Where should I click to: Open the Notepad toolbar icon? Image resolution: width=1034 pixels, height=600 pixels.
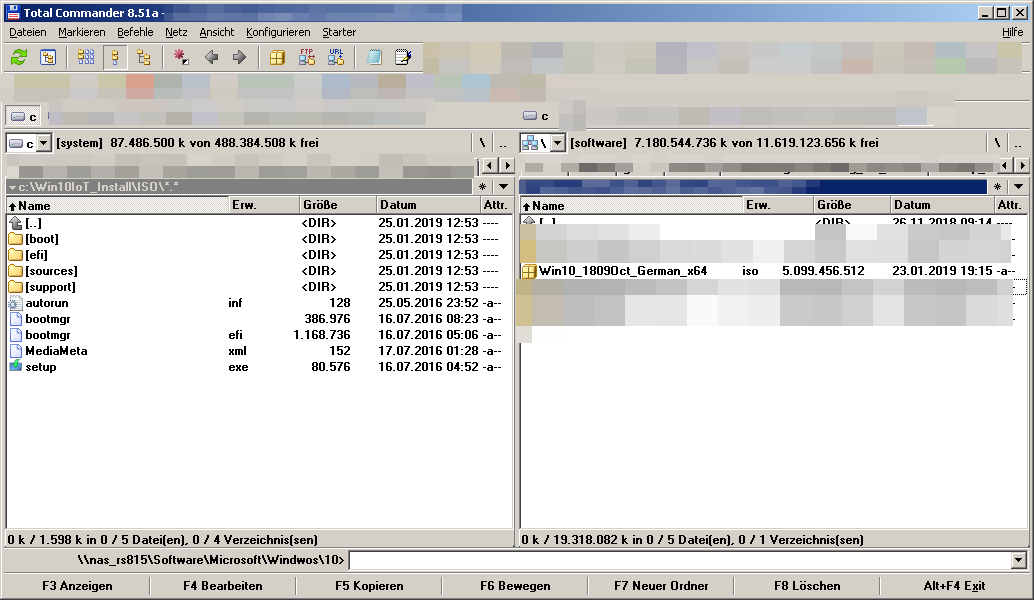pyautogui.click(x=403, y=57)
